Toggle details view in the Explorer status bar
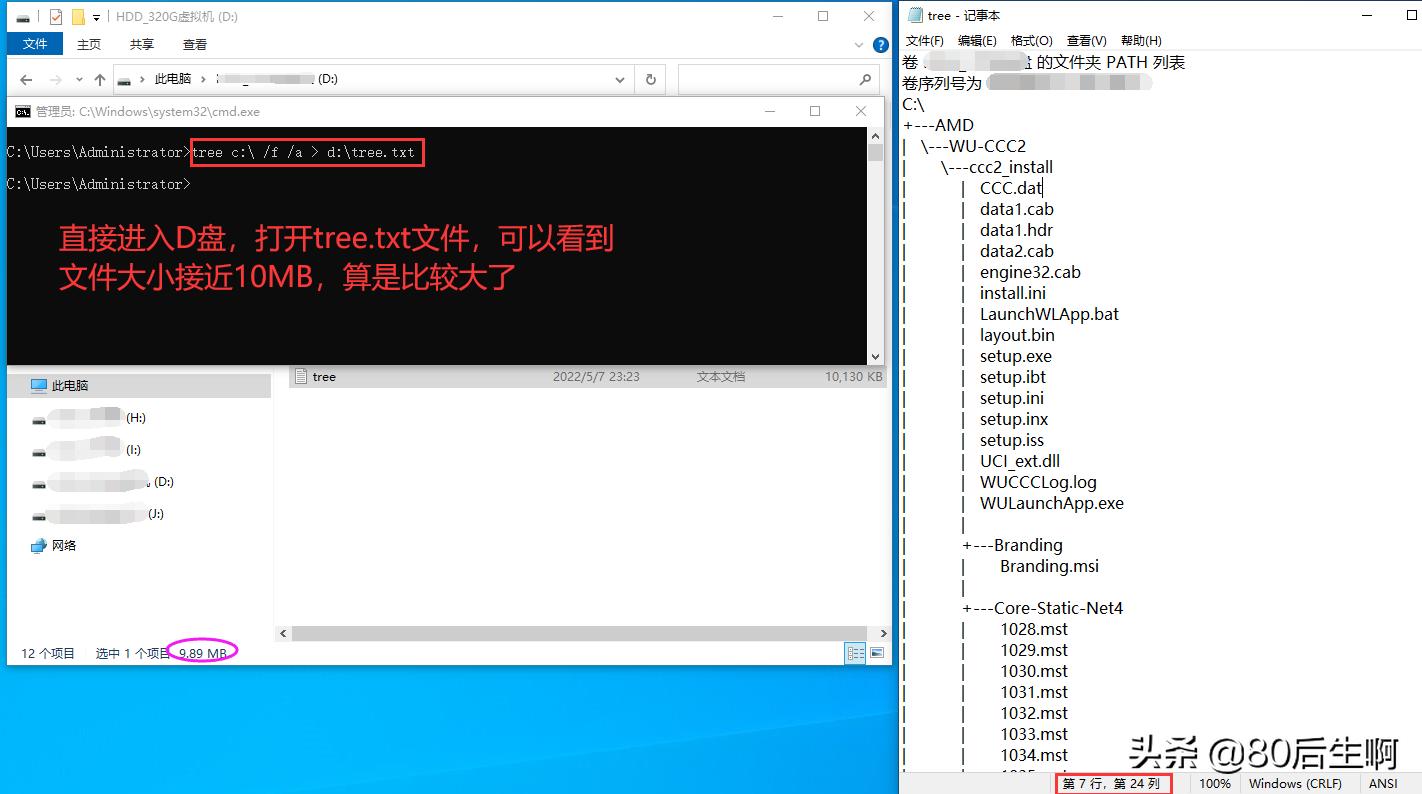 (856, 652)
